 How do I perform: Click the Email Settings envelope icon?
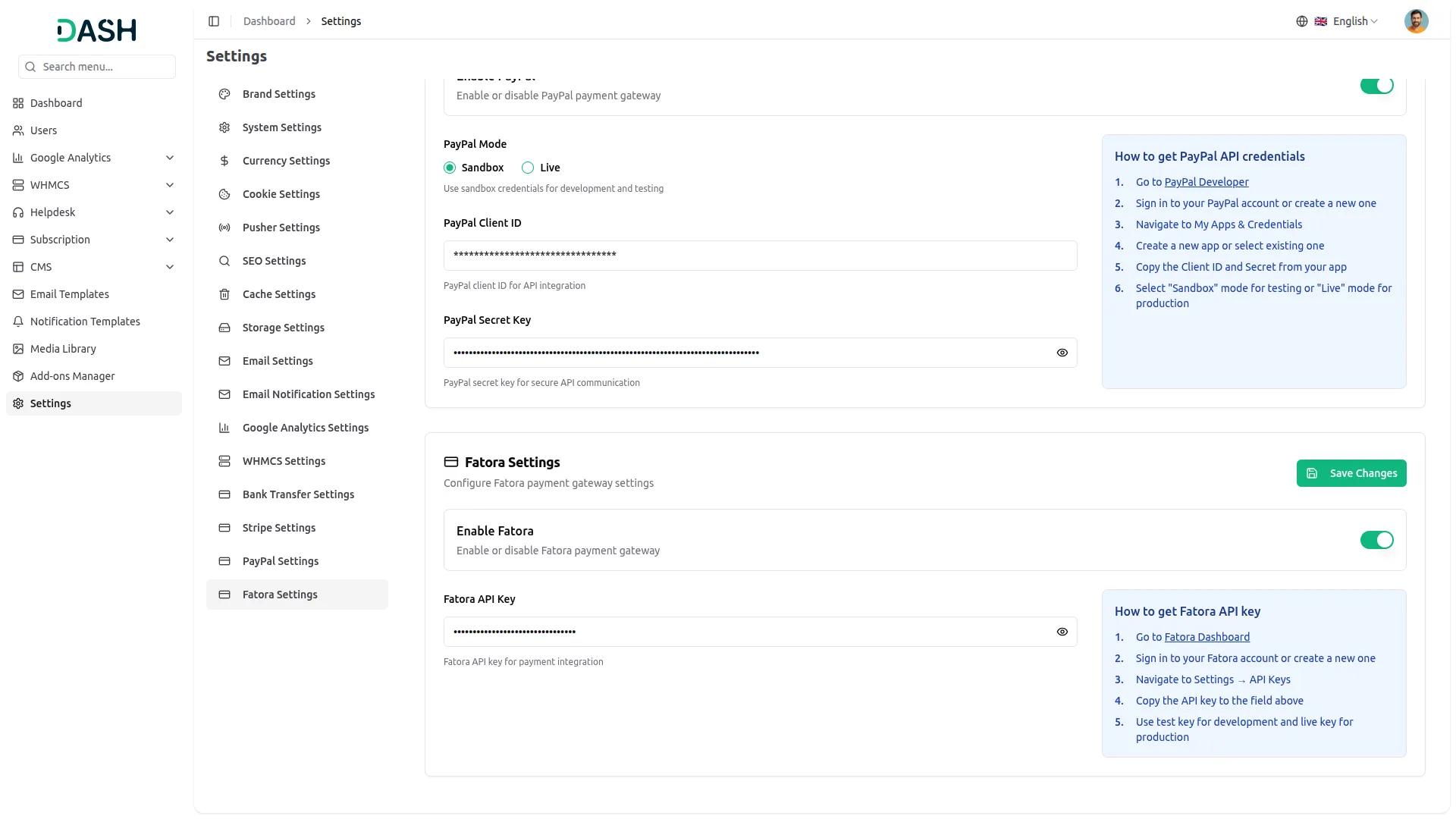224,361
